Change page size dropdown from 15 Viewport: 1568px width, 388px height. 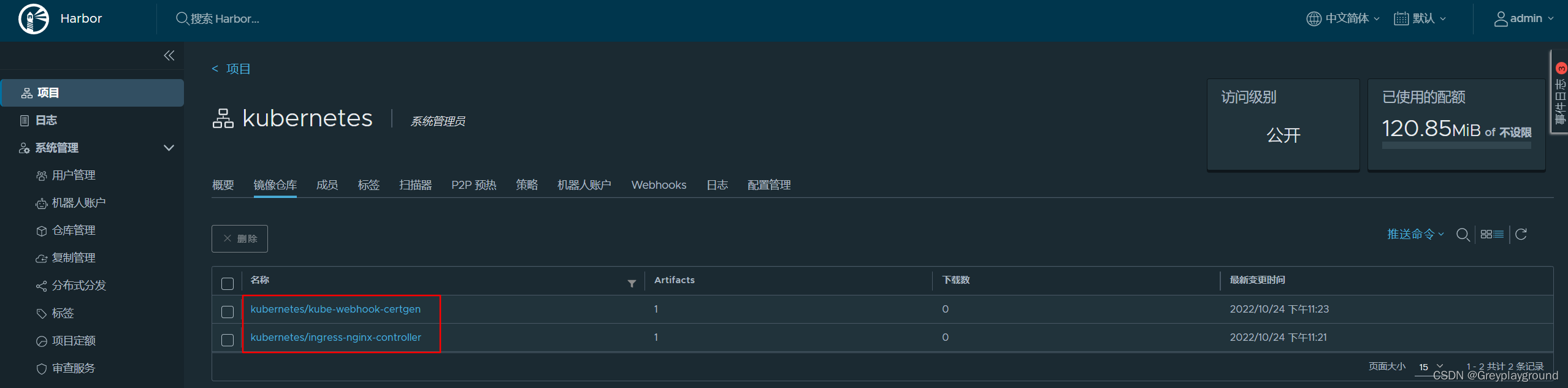pos(1431,367)
